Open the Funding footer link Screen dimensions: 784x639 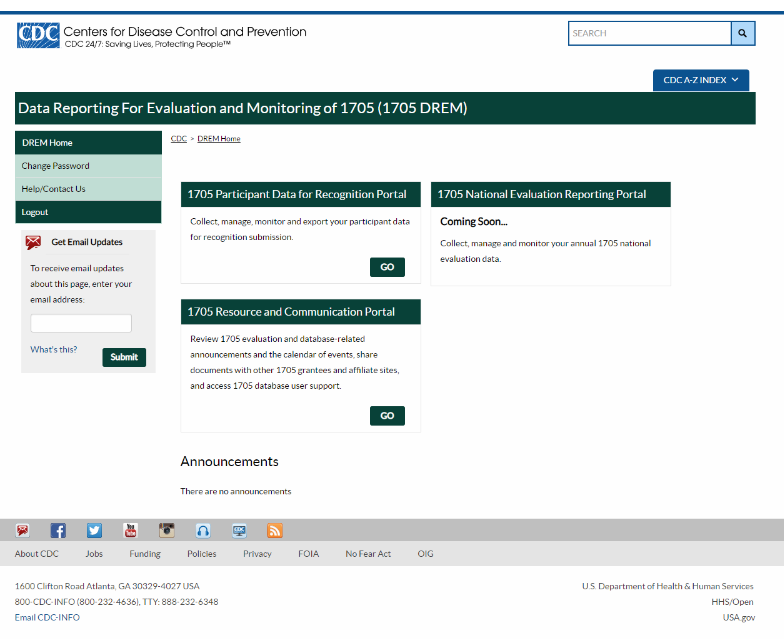145,554
